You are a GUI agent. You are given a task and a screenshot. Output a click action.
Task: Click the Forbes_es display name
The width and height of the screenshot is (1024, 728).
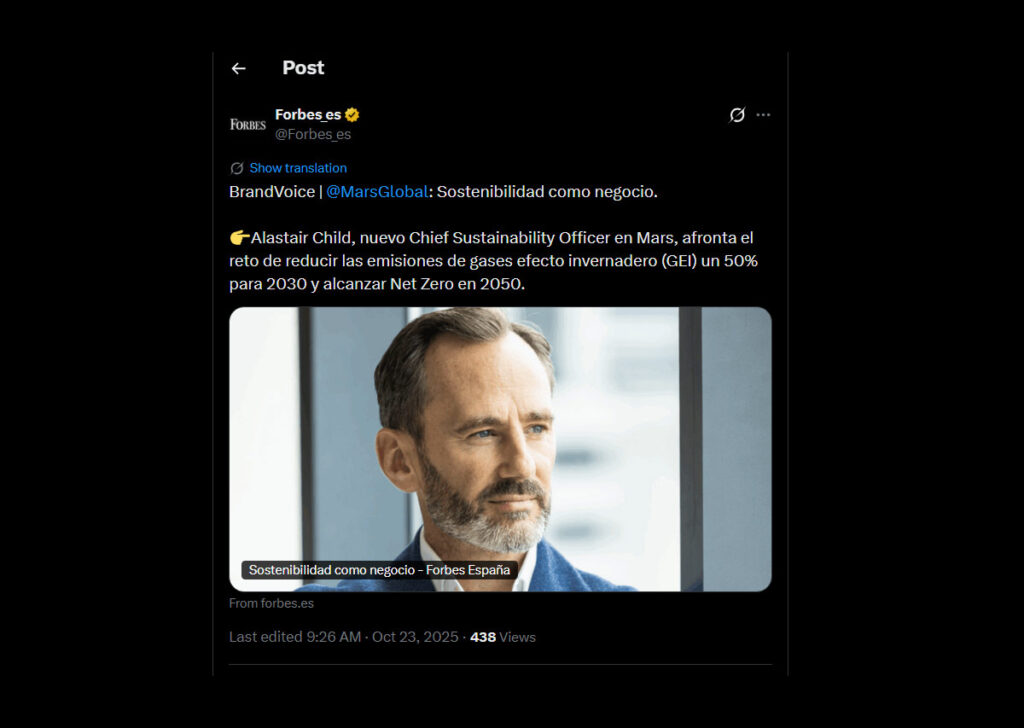point(308,115)
